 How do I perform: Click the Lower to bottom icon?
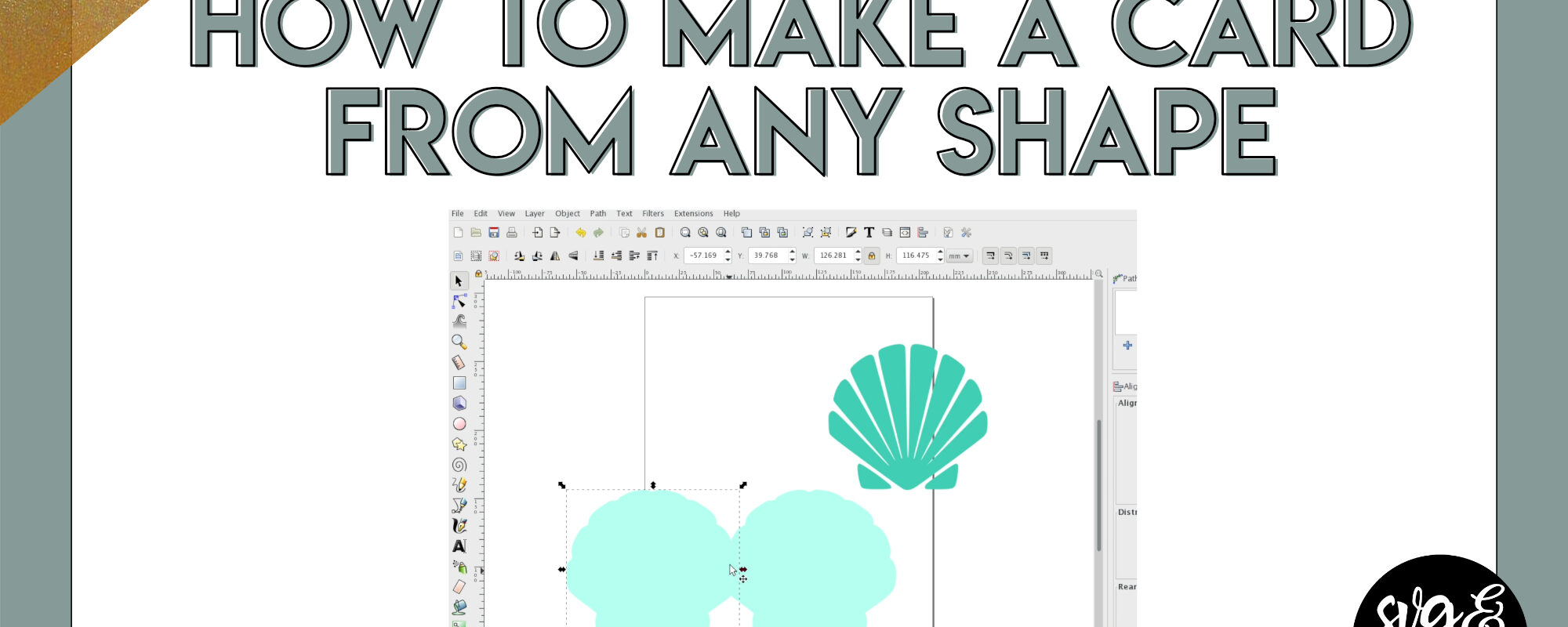598,256
